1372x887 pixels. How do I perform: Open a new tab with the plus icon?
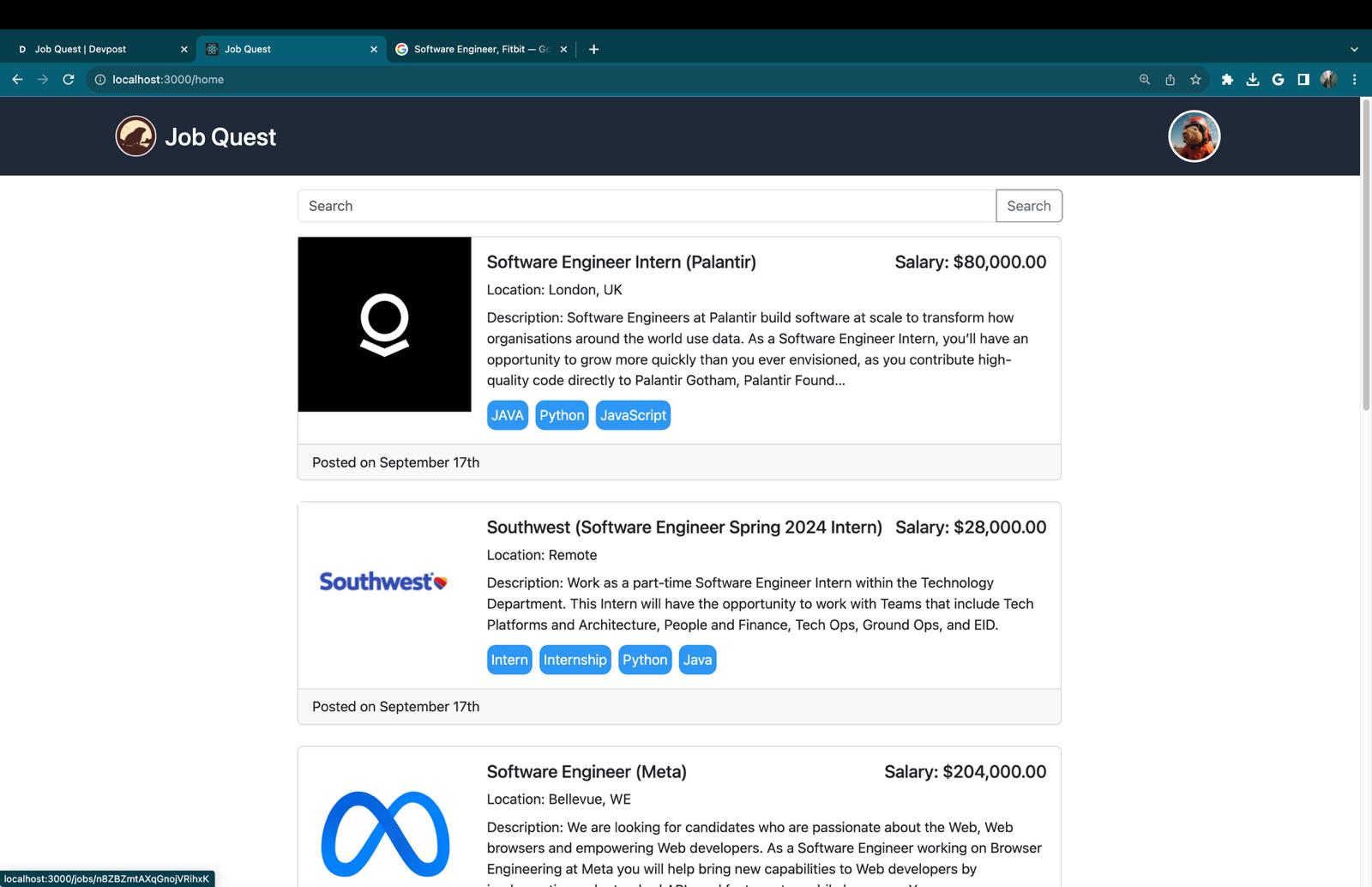(593, 49)
